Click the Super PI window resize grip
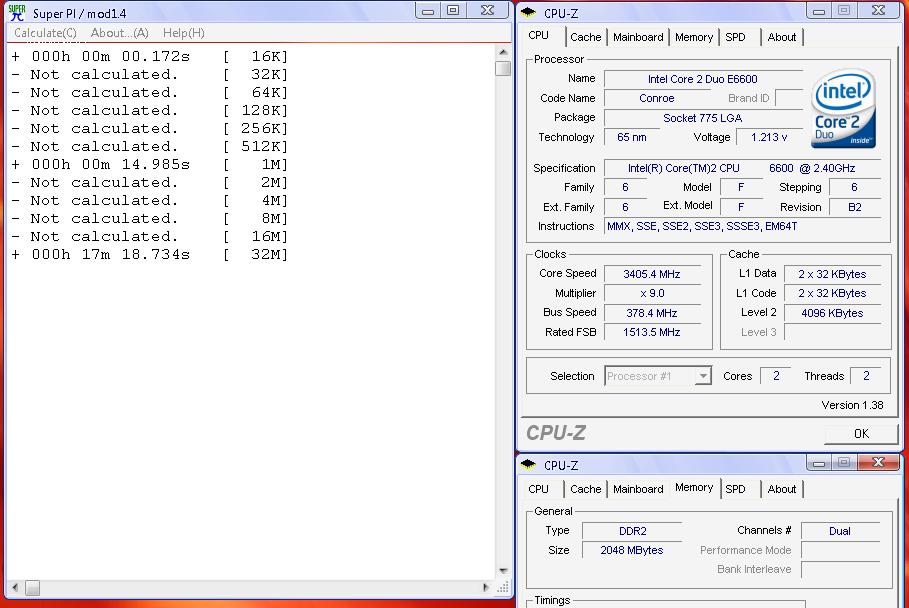This screenshot has height=608, width=909. (503, 587)
